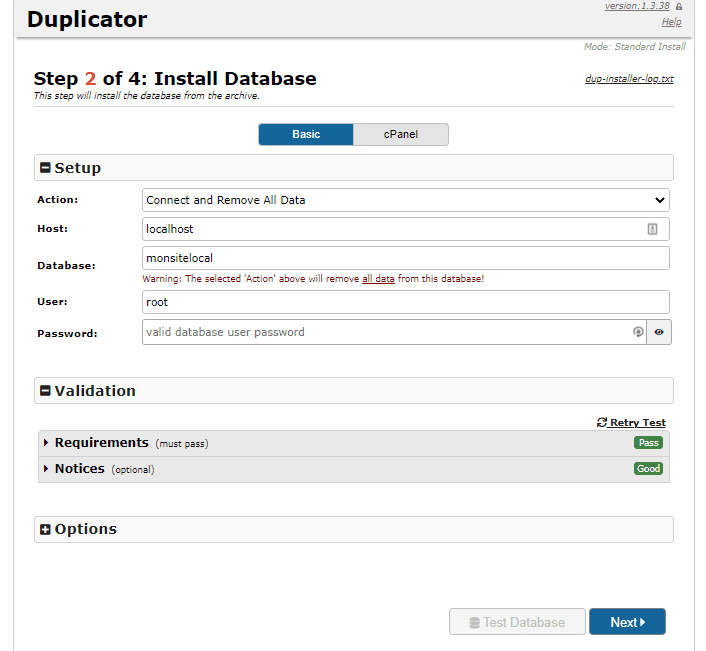This screenshot has width=706, height=651.
Task: Expand the Options section plus icon
Action: (45, 529)
